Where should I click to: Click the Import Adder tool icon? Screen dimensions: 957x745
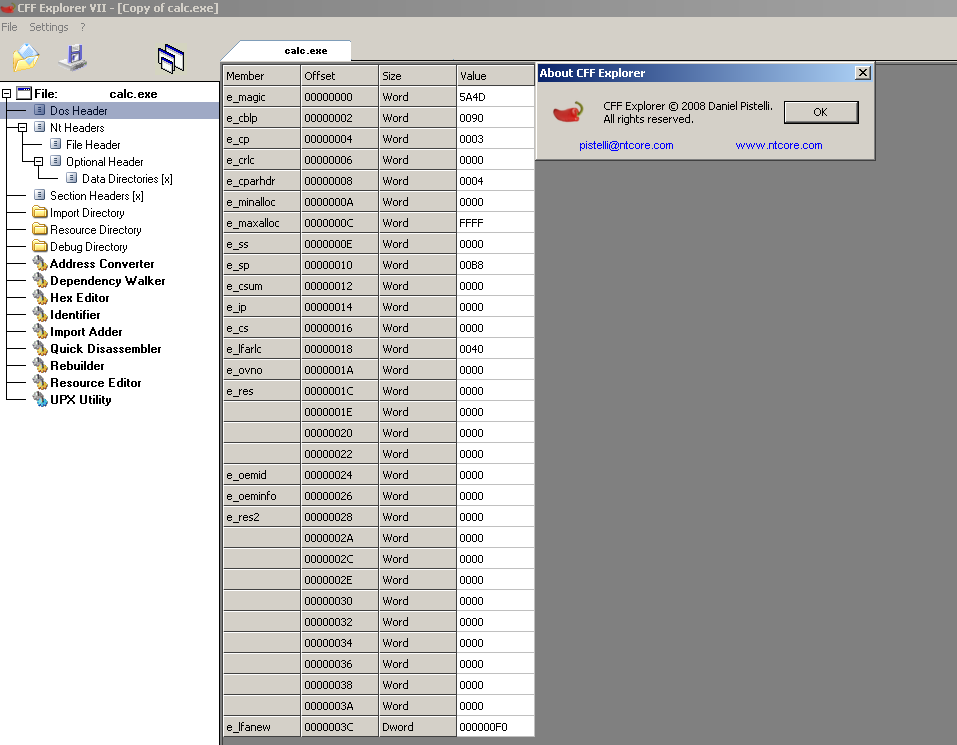pyautogui.click(x=40, y=332)
